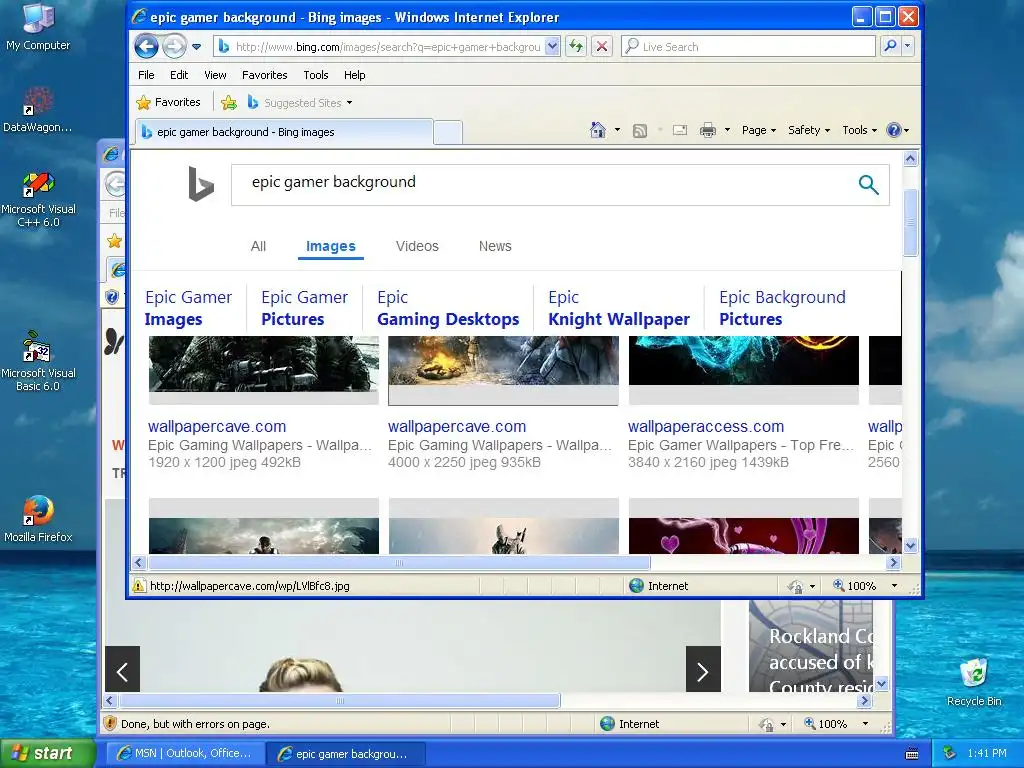This screenshot has width=1024, height=768.
Task: Run Live Search with magnifier button
Action: pyautogui.click(x=889, y=46)
